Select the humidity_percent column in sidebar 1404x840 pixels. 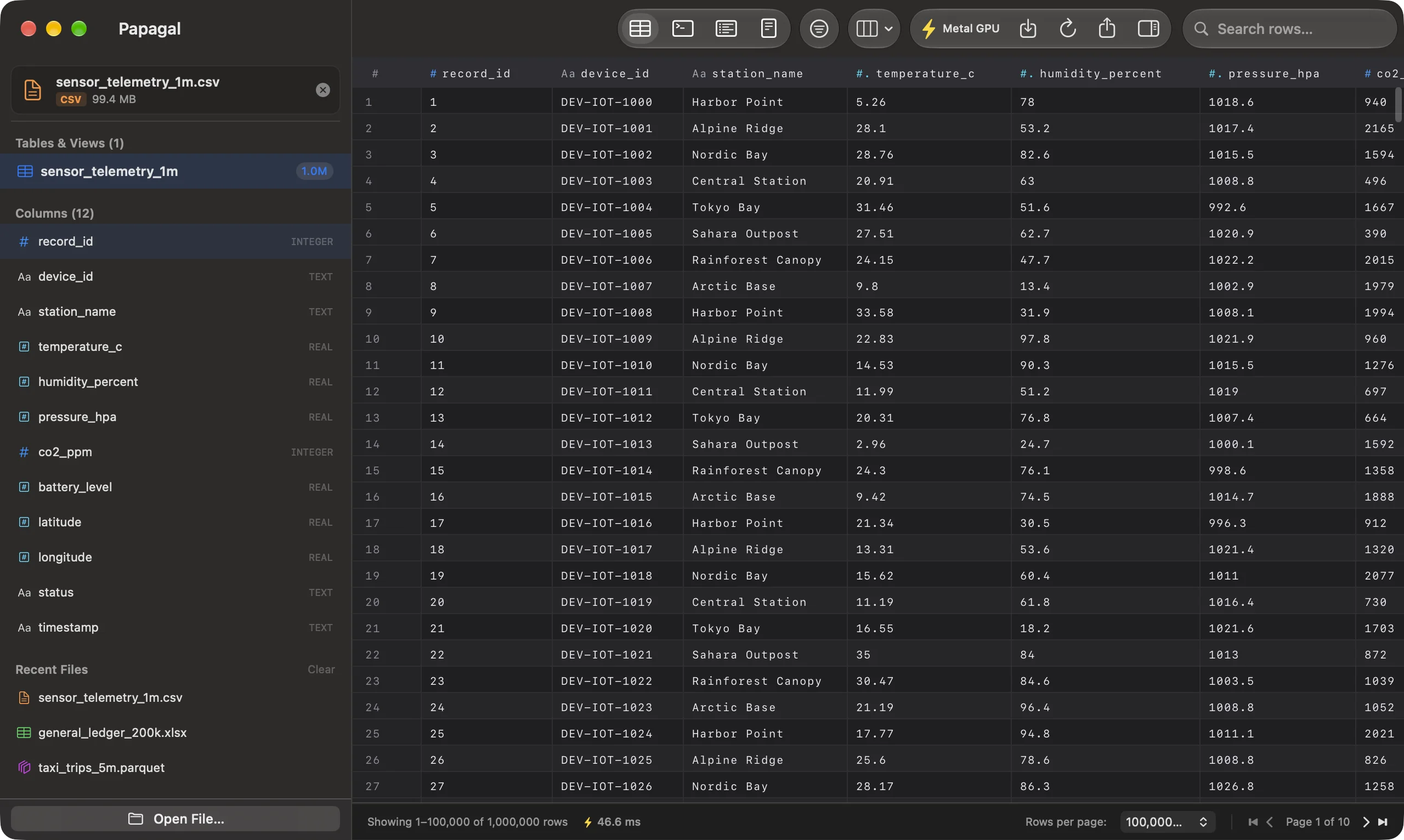click(x=175, y=382)
